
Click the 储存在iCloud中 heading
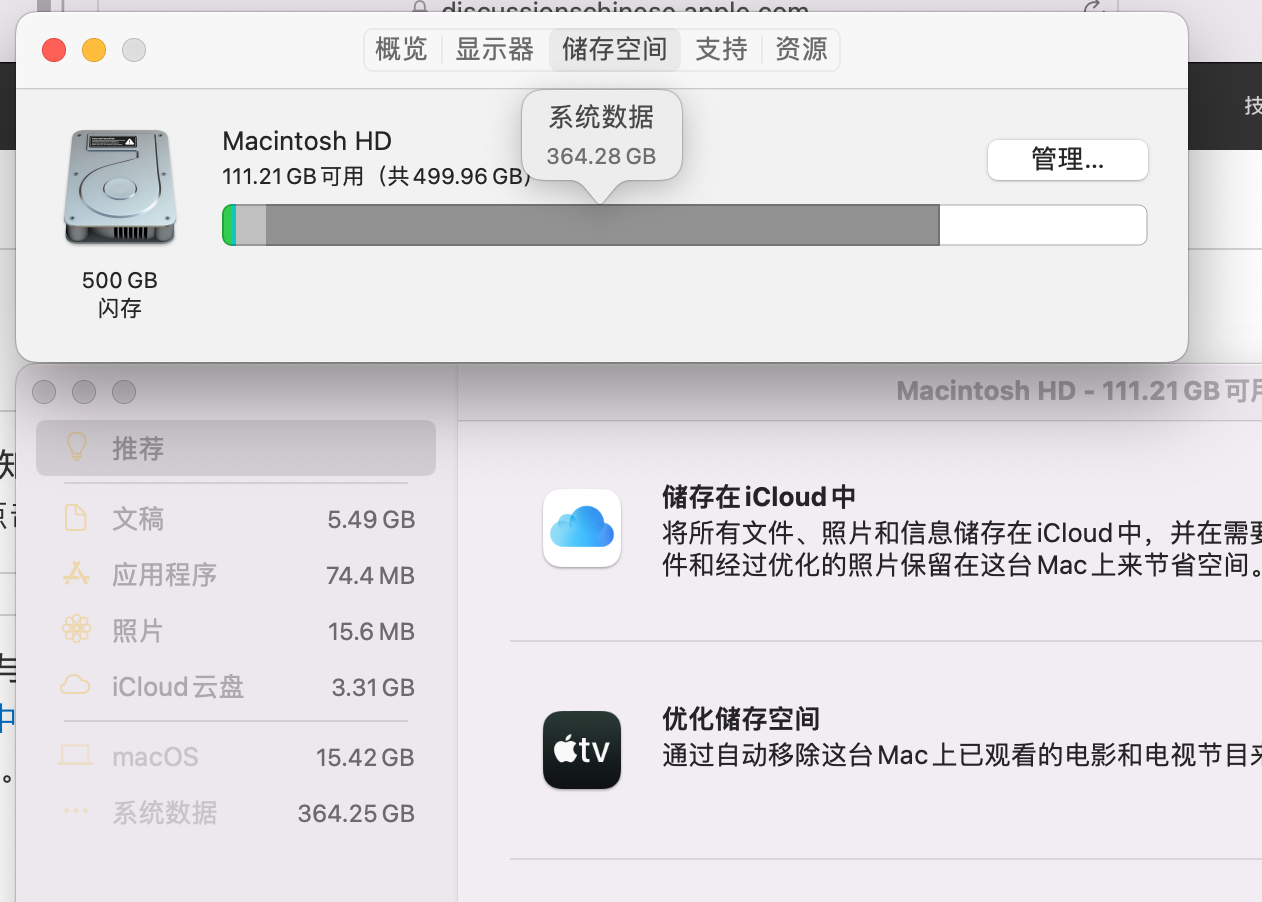click(x=759, y=497)
